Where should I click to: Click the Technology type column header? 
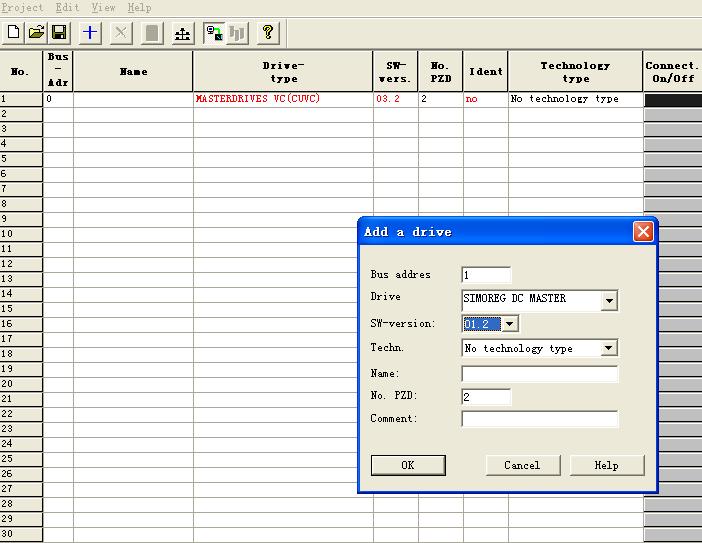(575, 71)
